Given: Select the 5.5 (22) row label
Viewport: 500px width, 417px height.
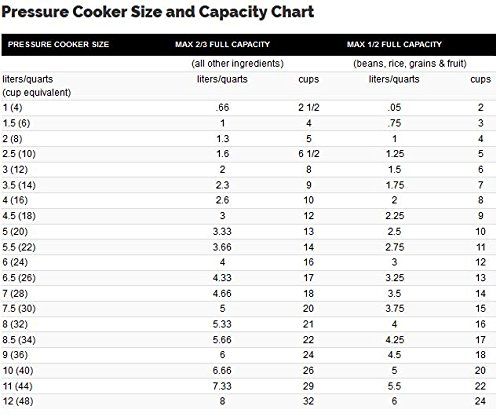Looking at the screenshot, I should coord(19,247).
